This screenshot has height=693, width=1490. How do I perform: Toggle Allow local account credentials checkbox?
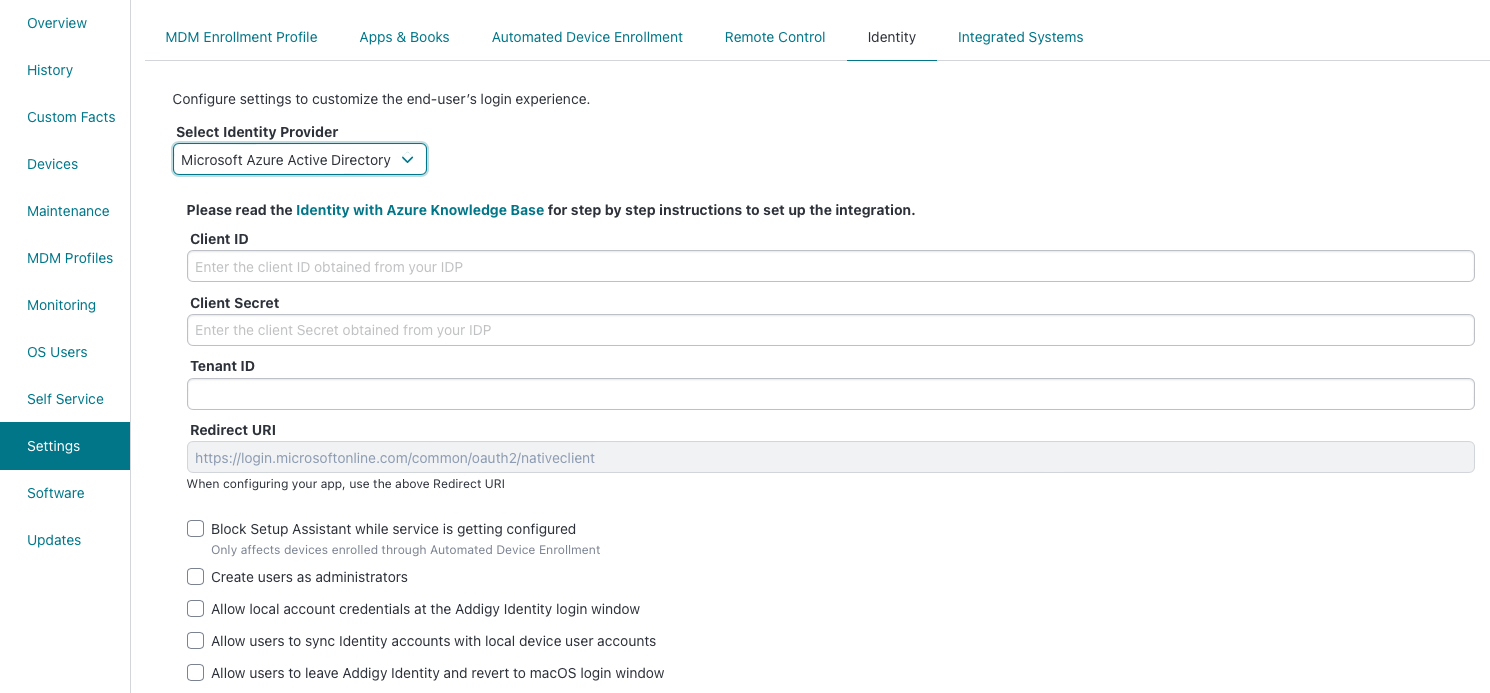click(196, 609)
